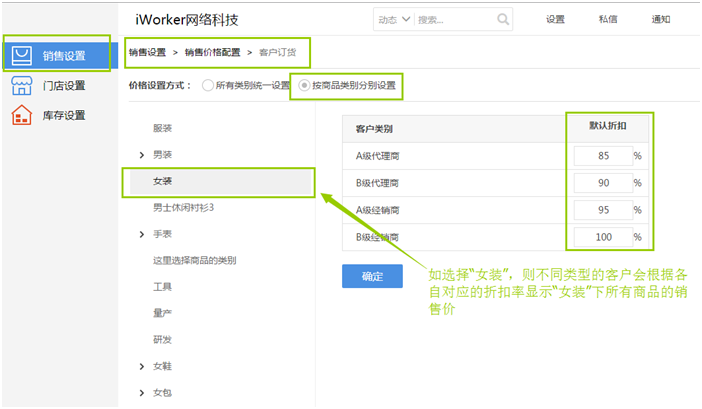Click the search magnifier icon
The image size is (702, 409).
(503, 19)
